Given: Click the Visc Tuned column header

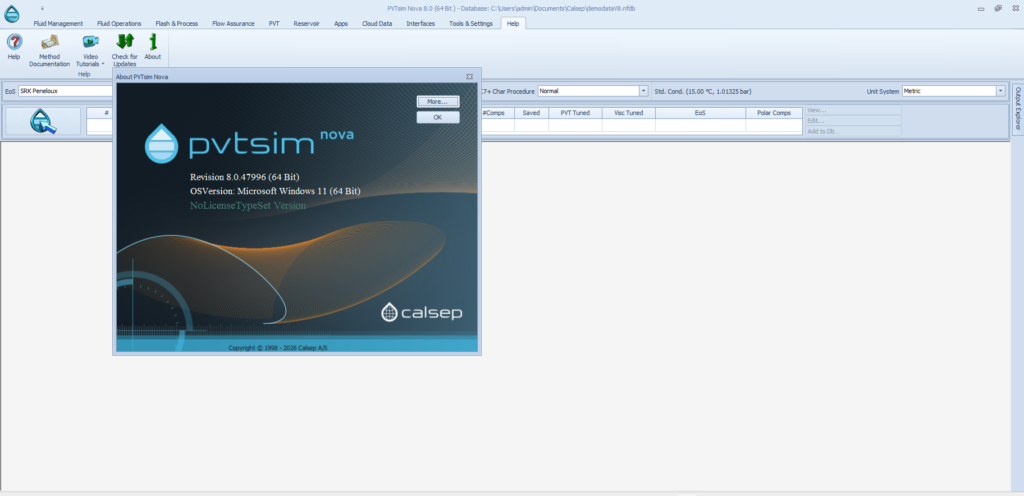Looking at the screenshot, I should tap(628, 113).
